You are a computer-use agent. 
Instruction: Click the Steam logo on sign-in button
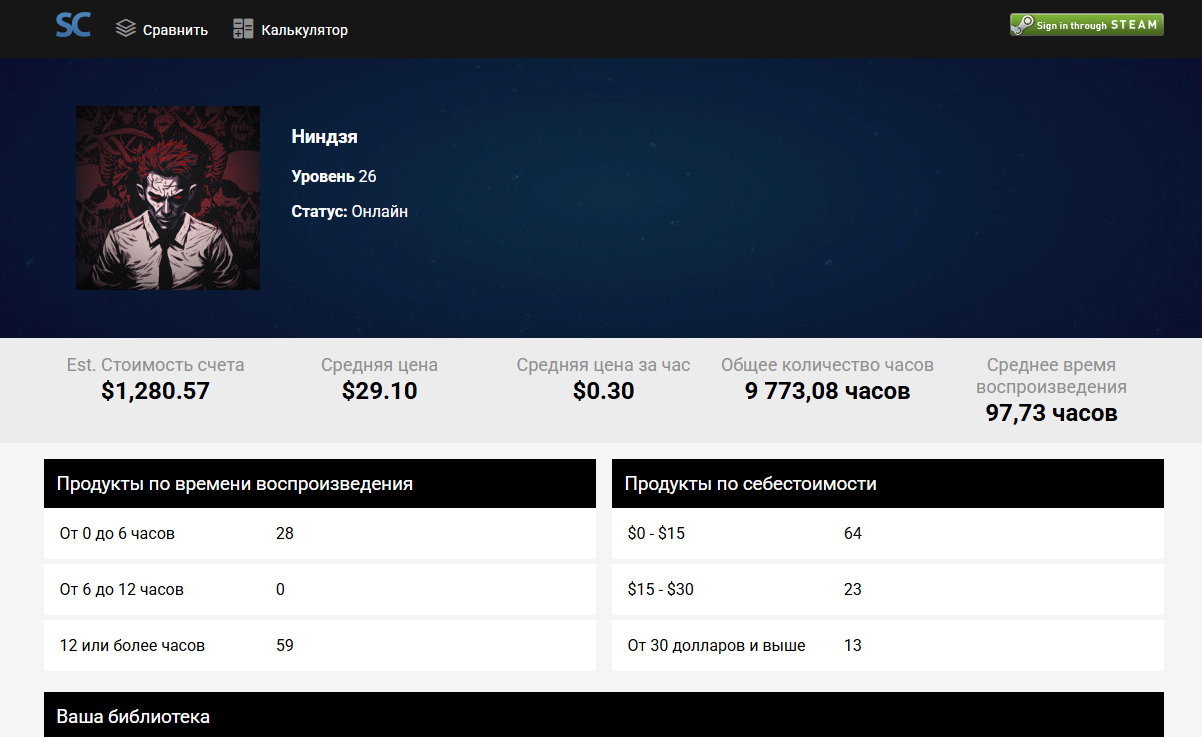pyautogui.click(x=1022, y=26)
